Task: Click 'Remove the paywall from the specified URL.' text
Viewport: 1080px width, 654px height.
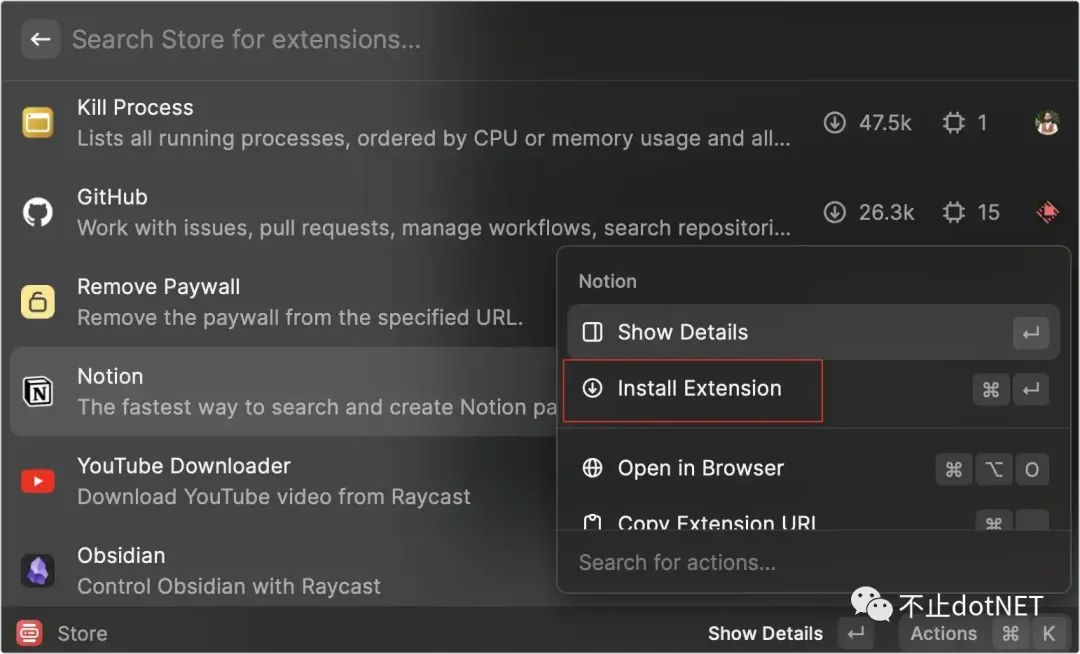Action: [300, 317]
